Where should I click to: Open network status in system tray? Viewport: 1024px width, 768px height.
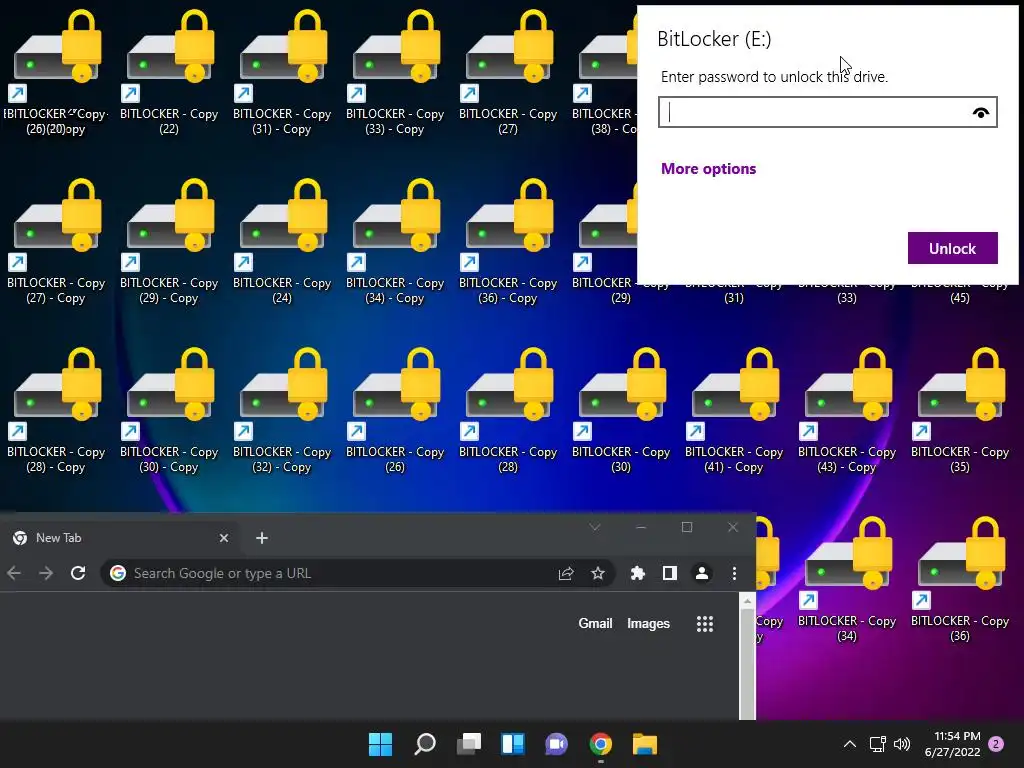coord(877,744)
